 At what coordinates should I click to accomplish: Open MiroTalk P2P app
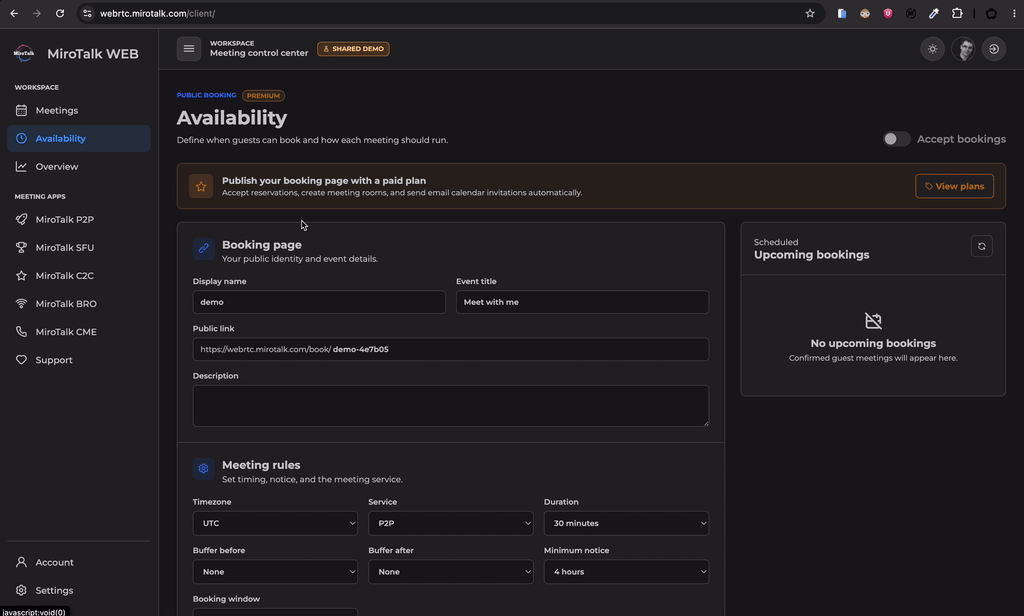click(x=78, y=219)
